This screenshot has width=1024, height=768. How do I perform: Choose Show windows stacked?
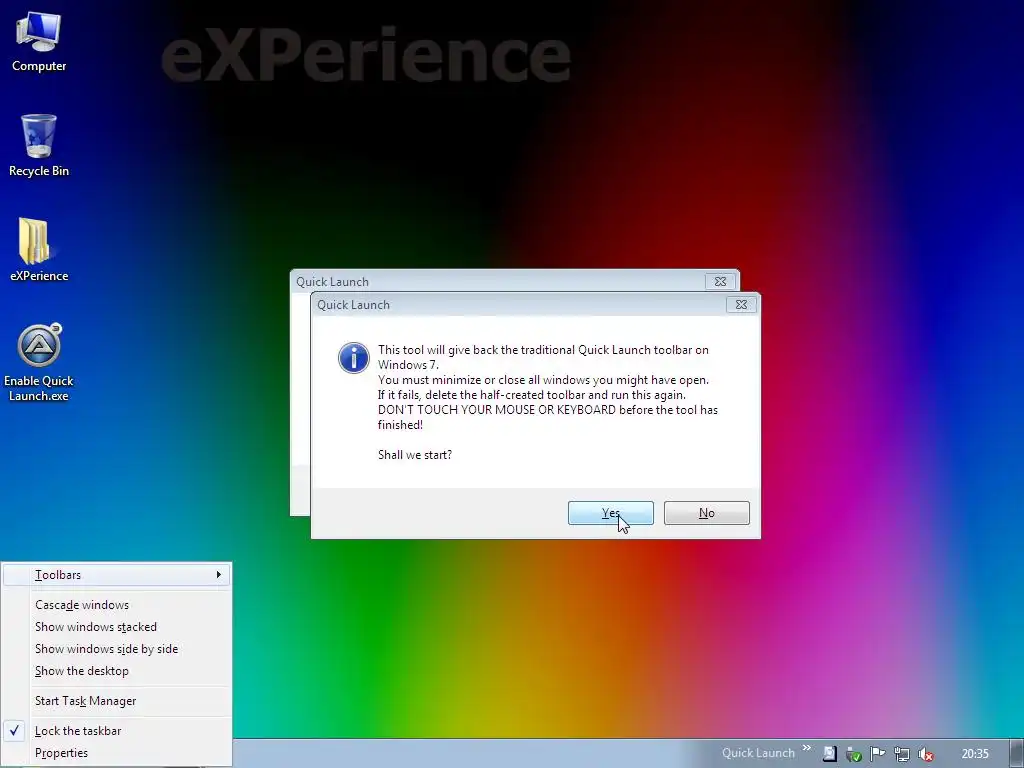[117, 627]
